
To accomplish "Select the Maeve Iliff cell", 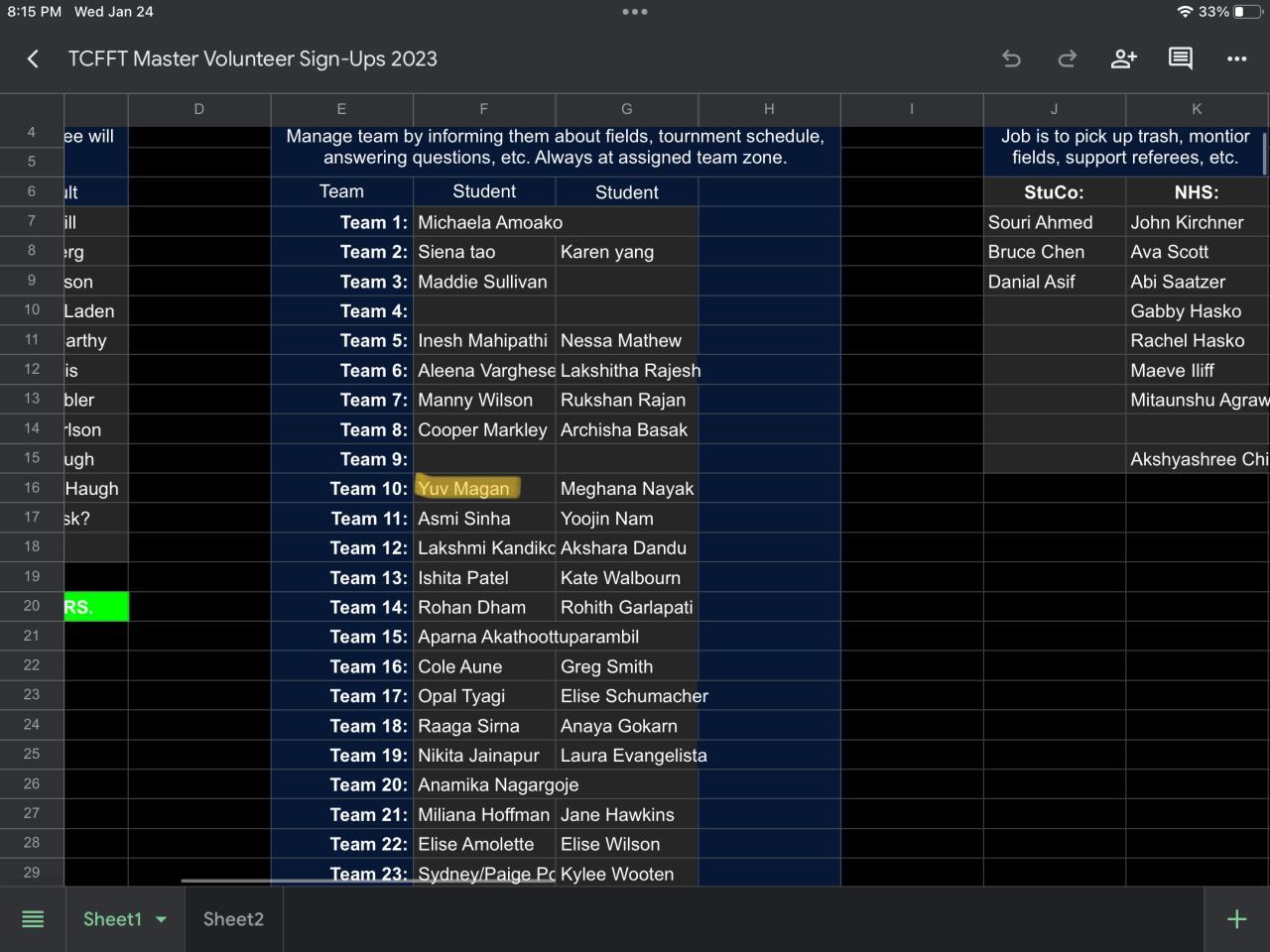I will pos(1197,370).
